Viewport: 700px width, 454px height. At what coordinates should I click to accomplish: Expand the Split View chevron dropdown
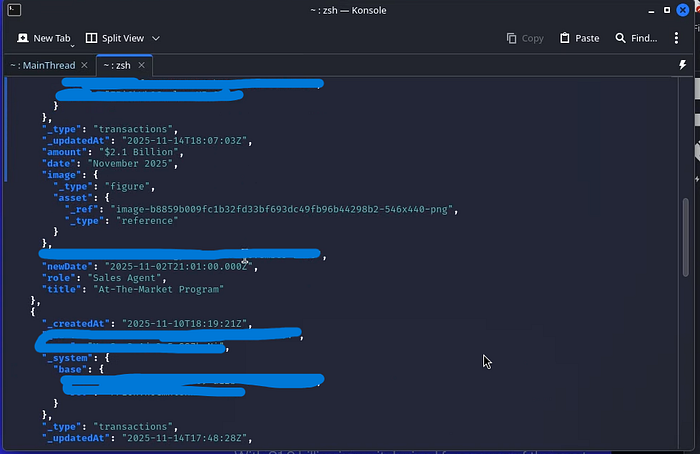pyautogui.click(x=156, y=38)
